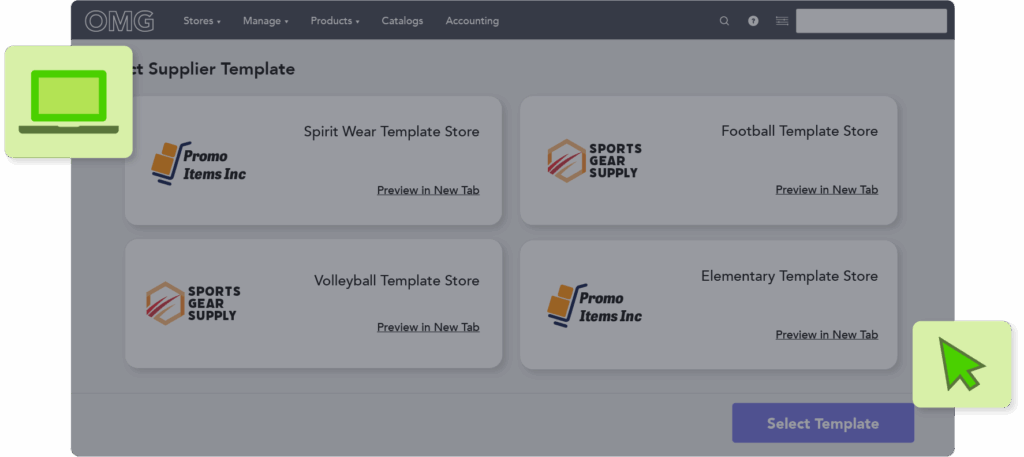Click the help question mark icon
The height and width of the screenshot is (457, 1024).
pos(753,21)
